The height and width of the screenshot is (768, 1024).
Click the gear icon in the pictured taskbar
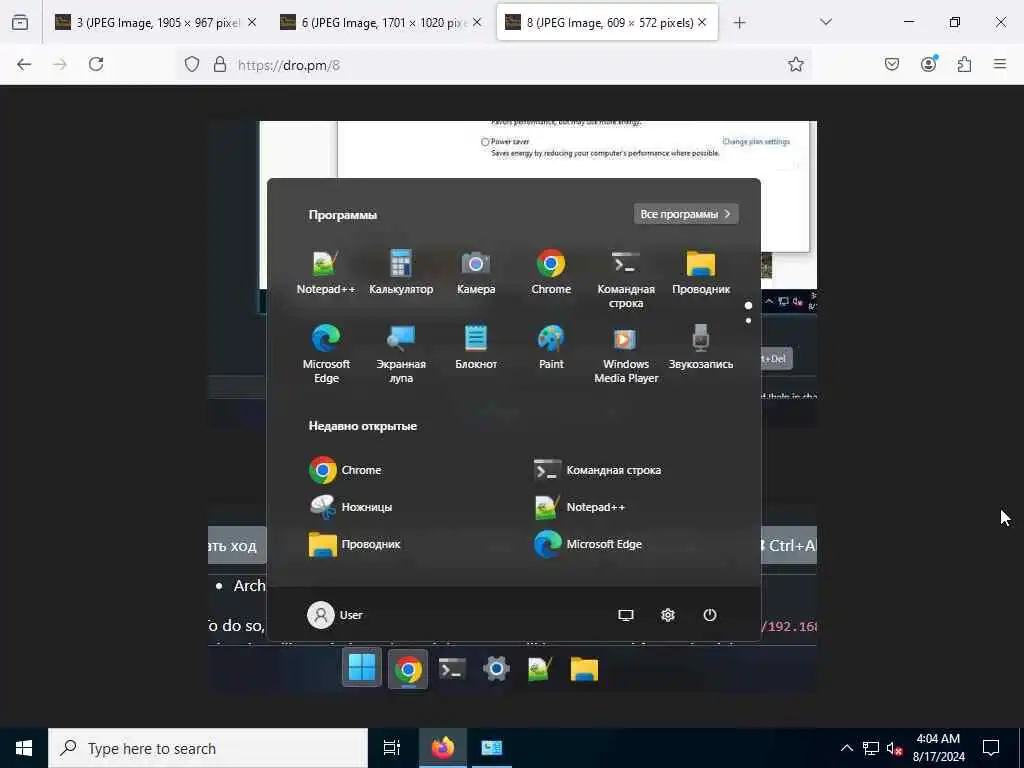496,669
